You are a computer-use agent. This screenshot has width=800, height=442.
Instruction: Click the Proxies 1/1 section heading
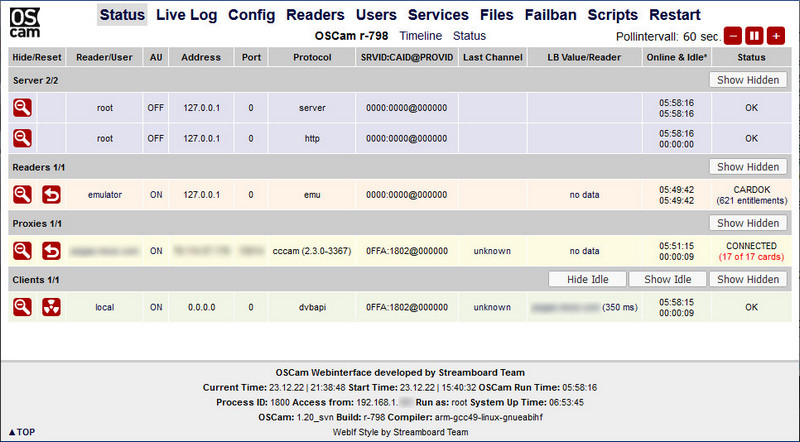coord(37,224)
